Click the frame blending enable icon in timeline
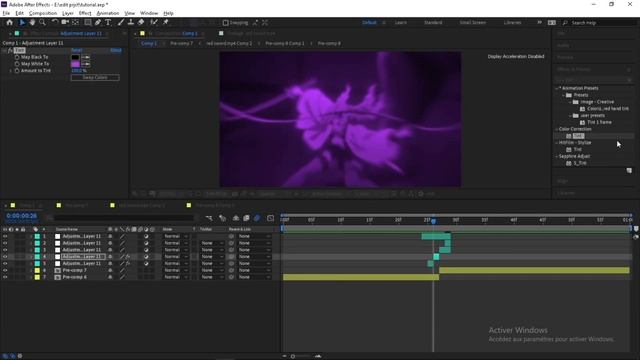 click(246, 218)
